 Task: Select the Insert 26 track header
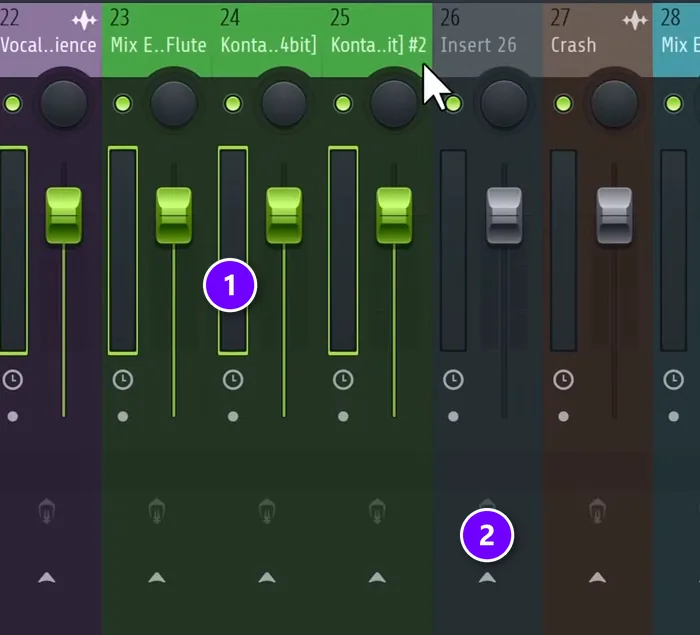(487, 39)
